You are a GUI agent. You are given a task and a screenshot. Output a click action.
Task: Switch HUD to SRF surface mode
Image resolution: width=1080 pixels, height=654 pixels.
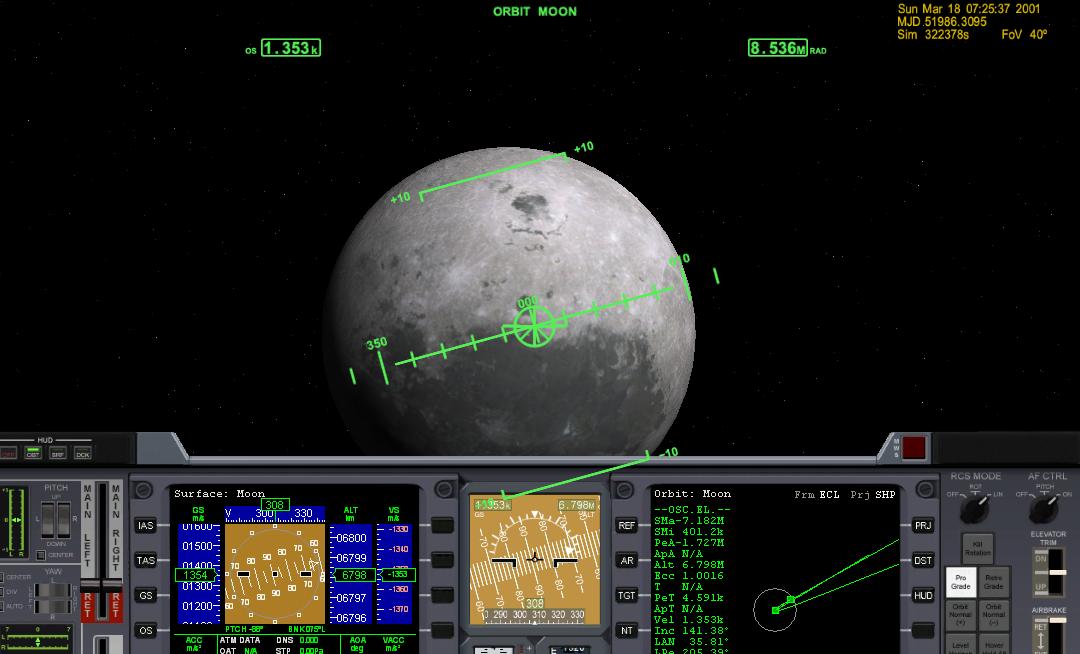click(x=58, y=454)
